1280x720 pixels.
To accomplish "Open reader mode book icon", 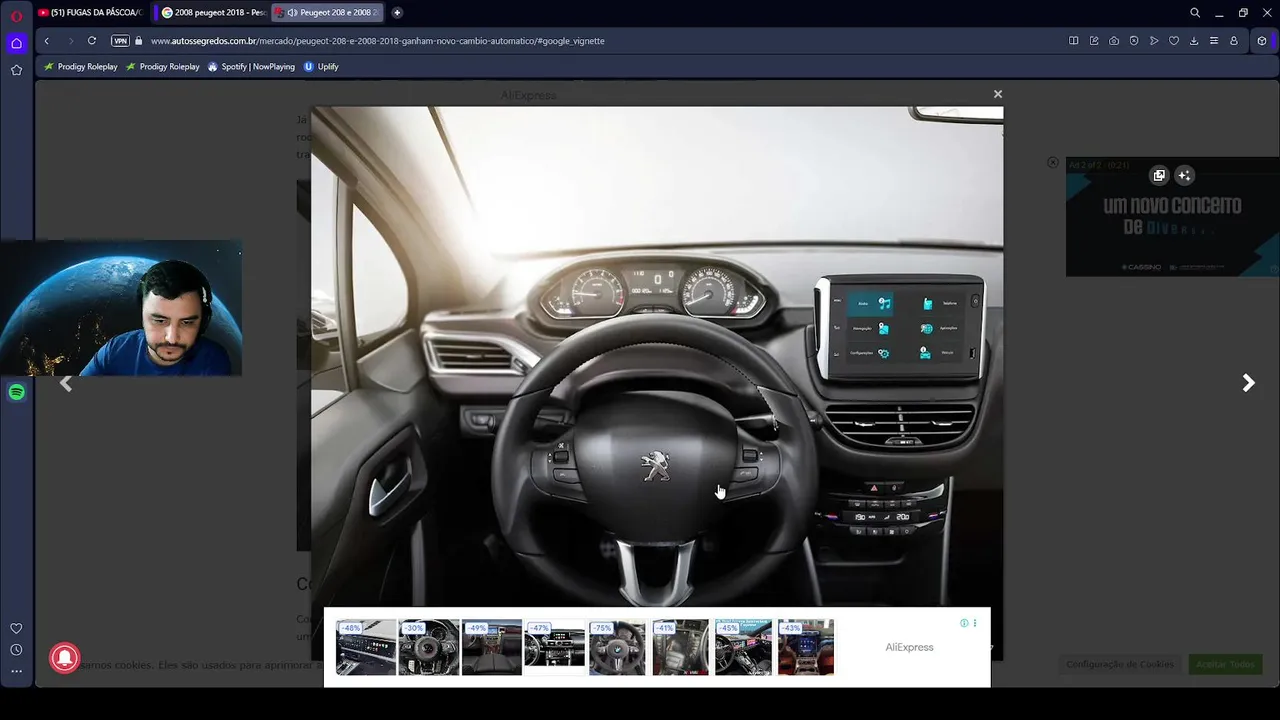I will pyautogui.click(x=1073, y=41).
